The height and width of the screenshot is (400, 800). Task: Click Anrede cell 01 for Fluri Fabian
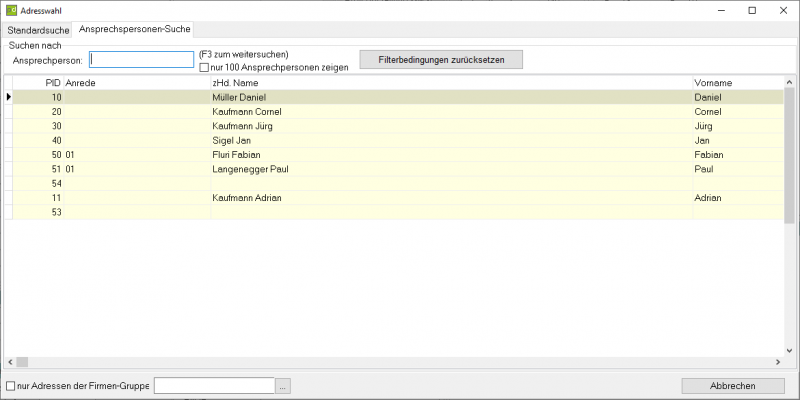pos(137,155)
